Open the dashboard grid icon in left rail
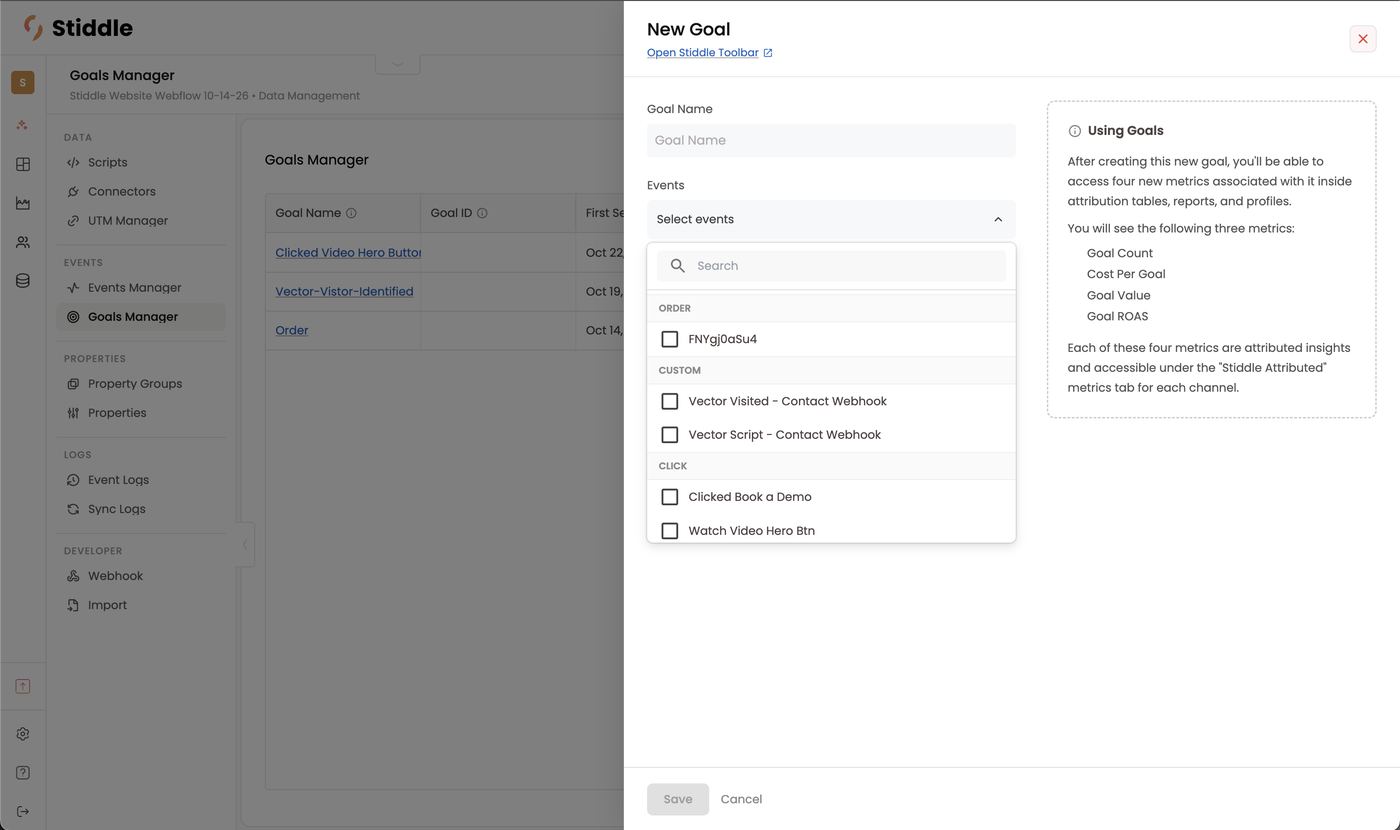Viewport: 1400px width, 830px height. coord(23,164)
